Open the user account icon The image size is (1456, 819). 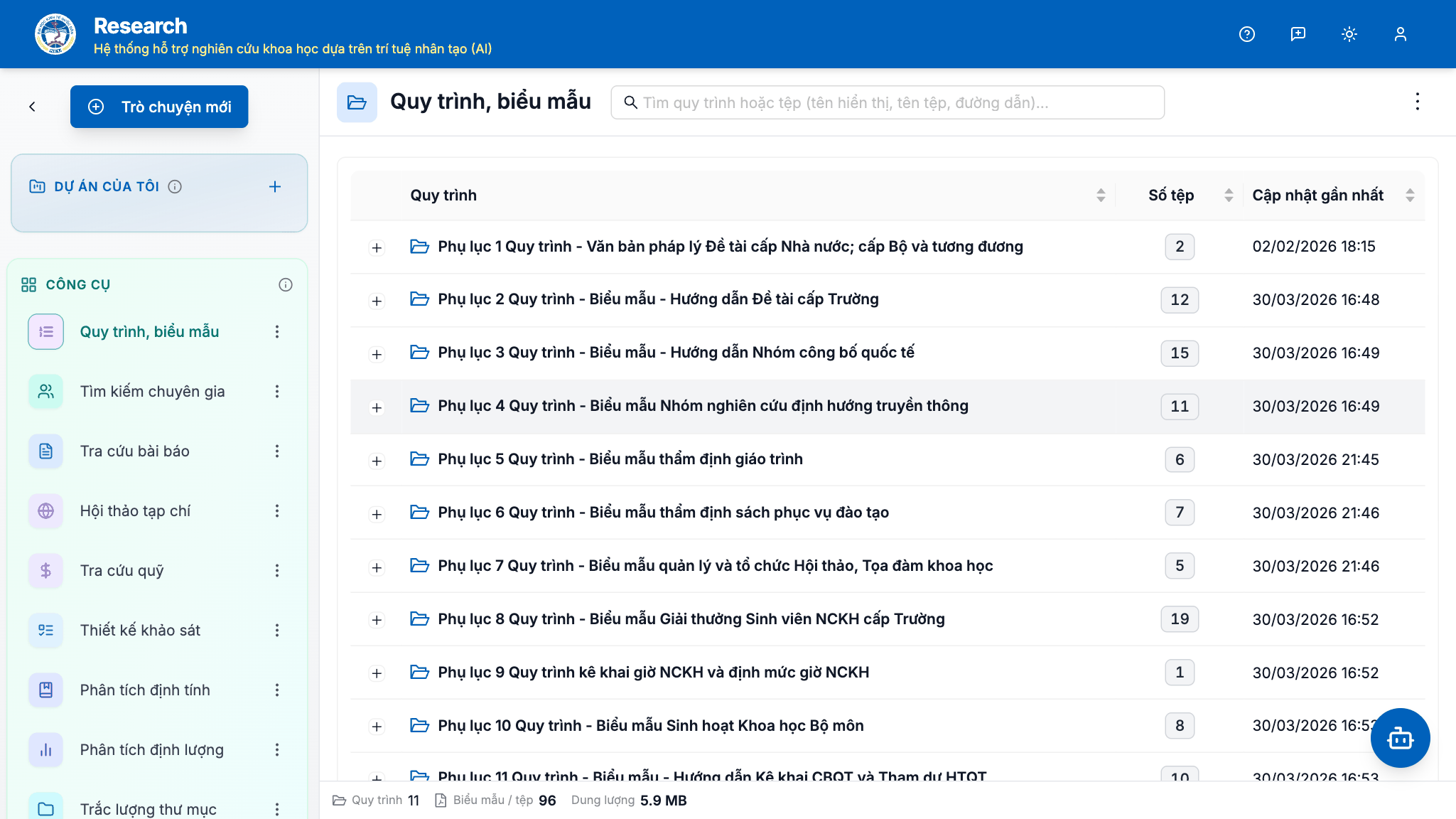click(x=1400, y=34)
